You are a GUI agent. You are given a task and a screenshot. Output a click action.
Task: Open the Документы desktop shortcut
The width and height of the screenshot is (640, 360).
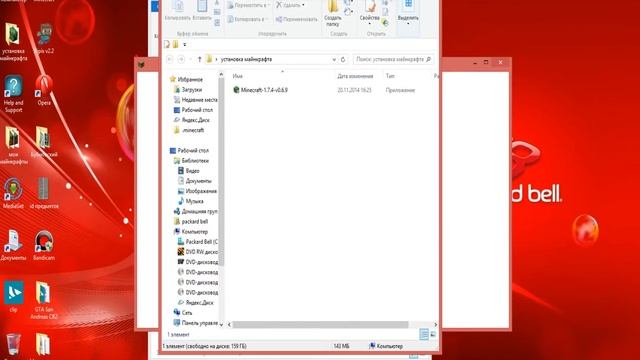tap(13, 245)
